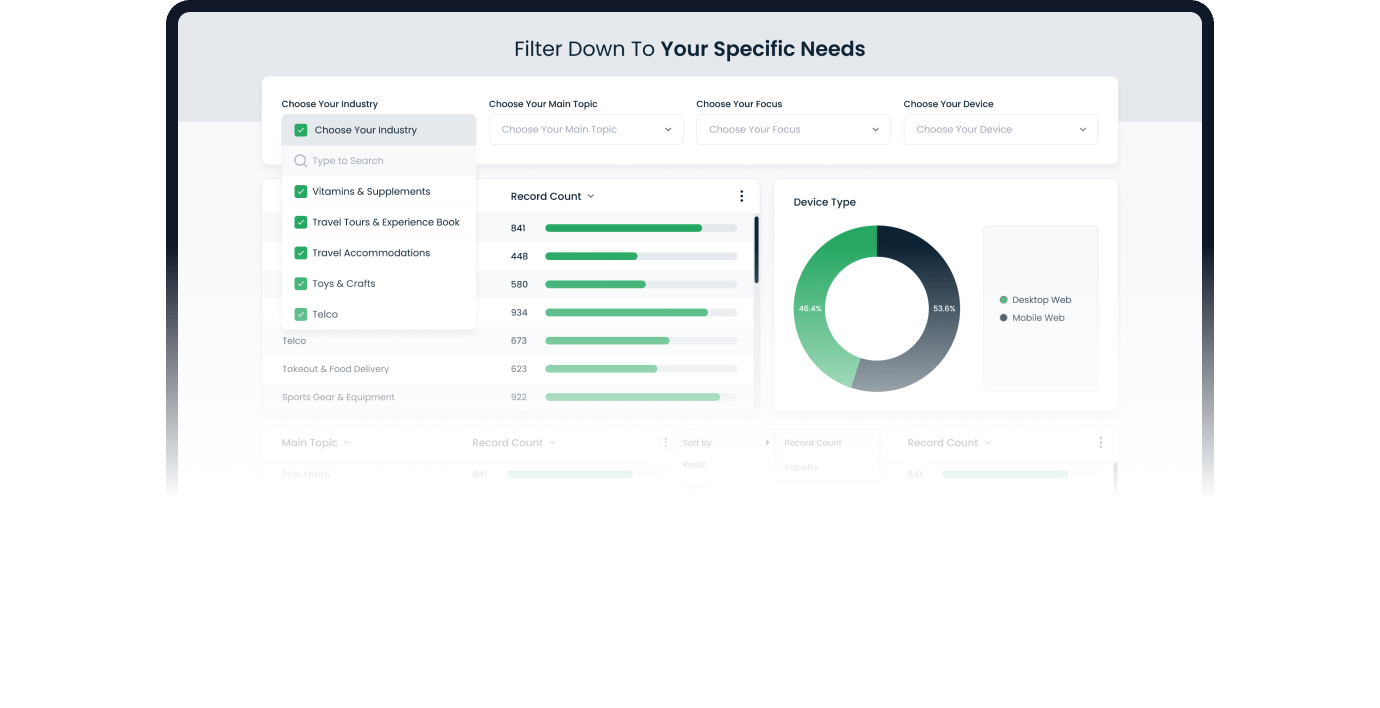The width and height of the screenshot is (1380, 708).
Task: Open the bottom-right Record Count kebab menu
Action: click(x=1101, y=442)
